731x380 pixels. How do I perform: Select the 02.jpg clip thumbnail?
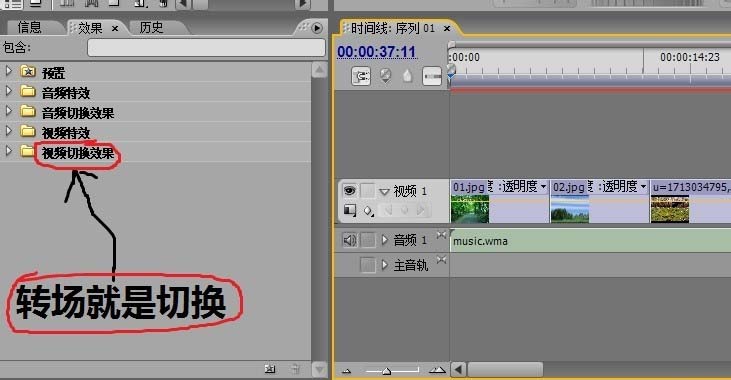coord(570,209)
